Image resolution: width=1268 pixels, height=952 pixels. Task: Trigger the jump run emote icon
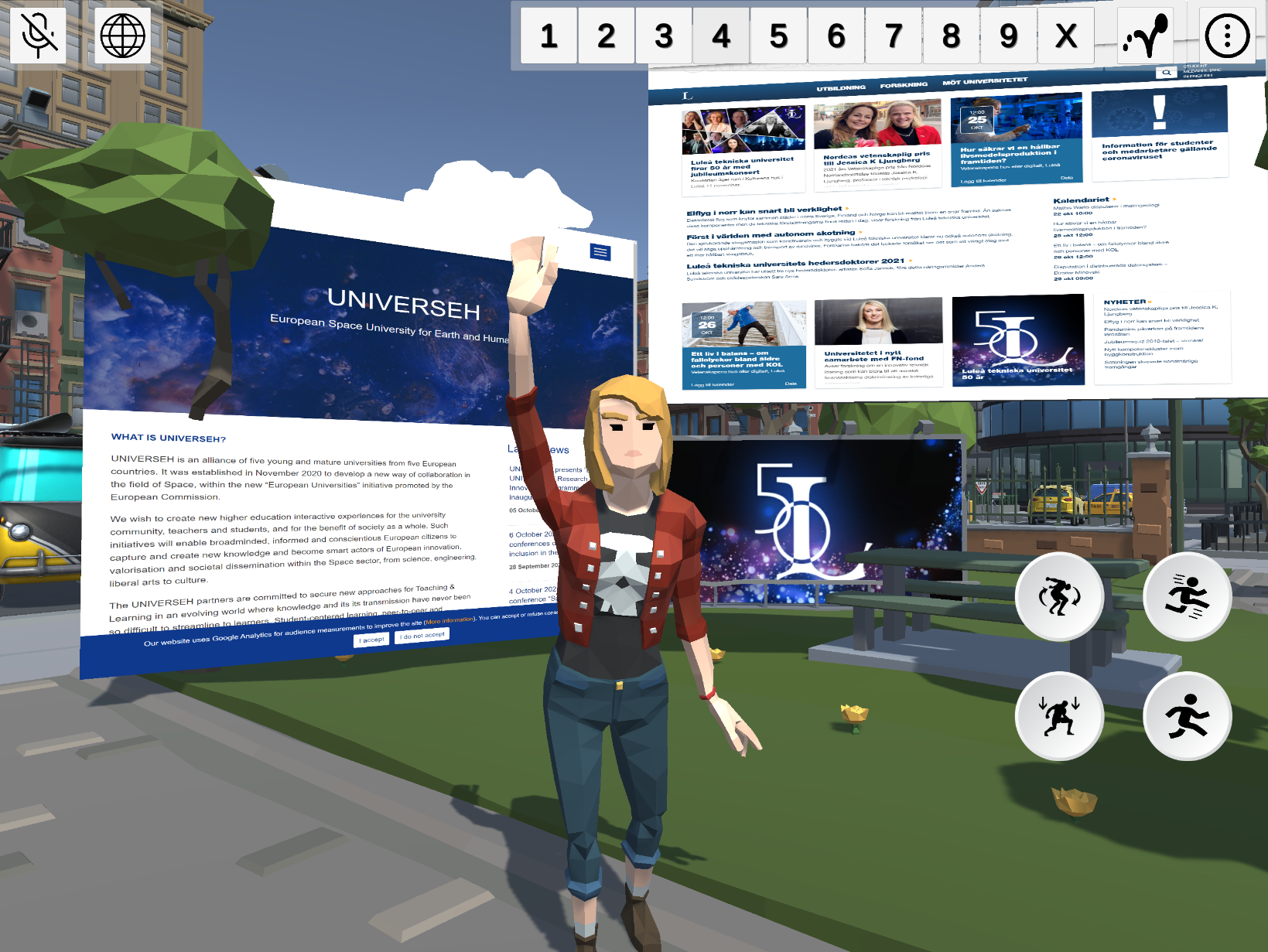coord(1188,716)
